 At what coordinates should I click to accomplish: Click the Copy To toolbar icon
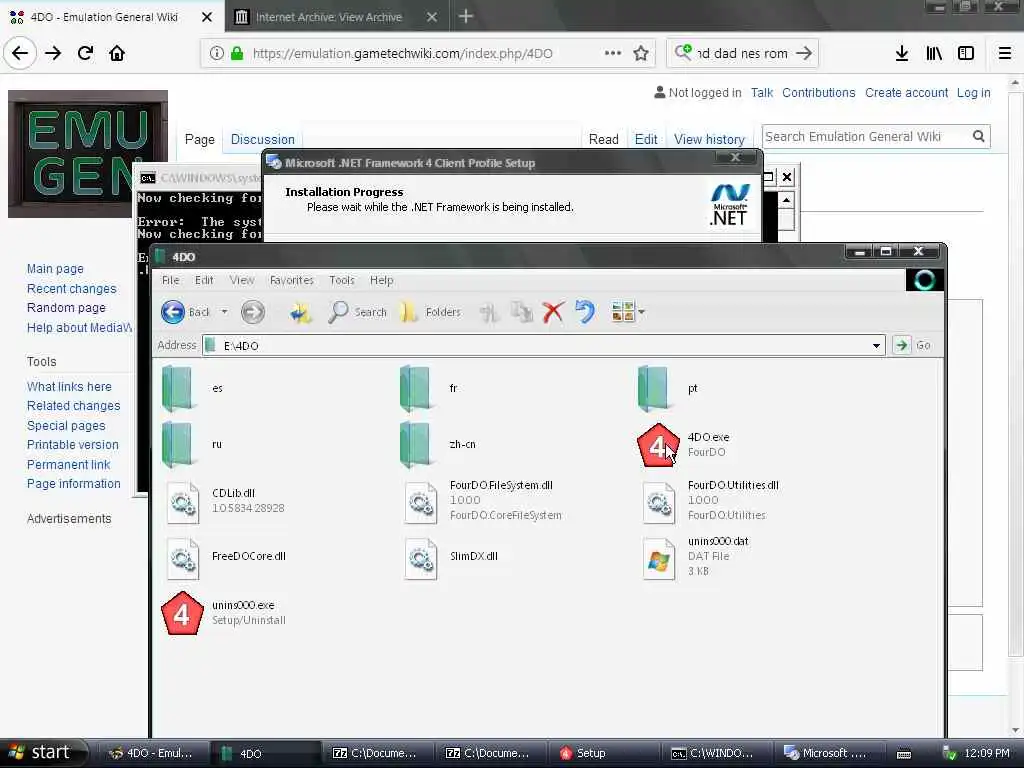521,312
